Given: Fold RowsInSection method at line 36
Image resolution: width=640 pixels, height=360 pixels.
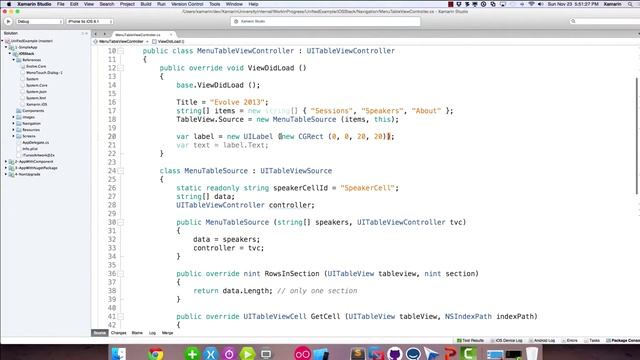Looking at the screenshot, I should pyautogui.click(x=121, y=274).
